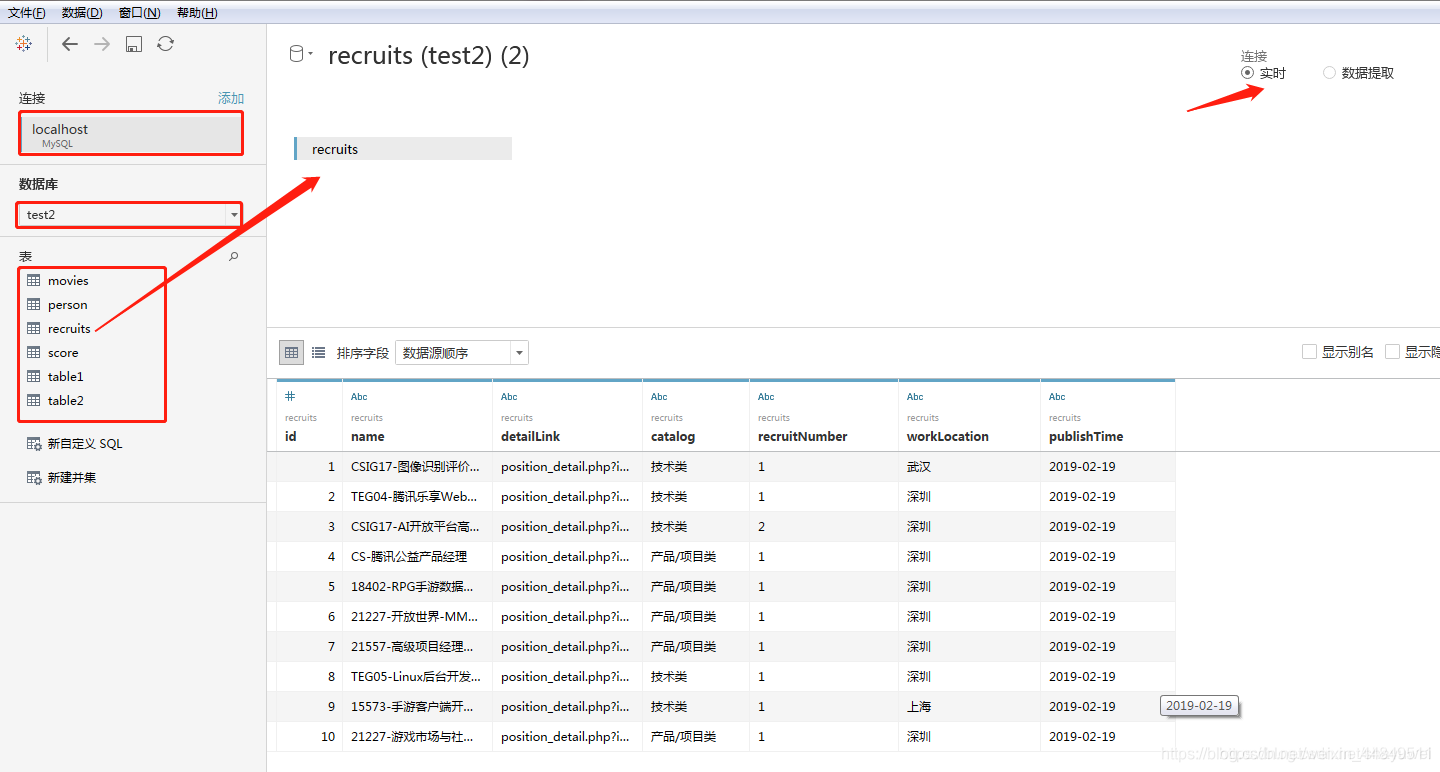Click name cell starting with TEG05-Linux后台开发

[417, 677]
